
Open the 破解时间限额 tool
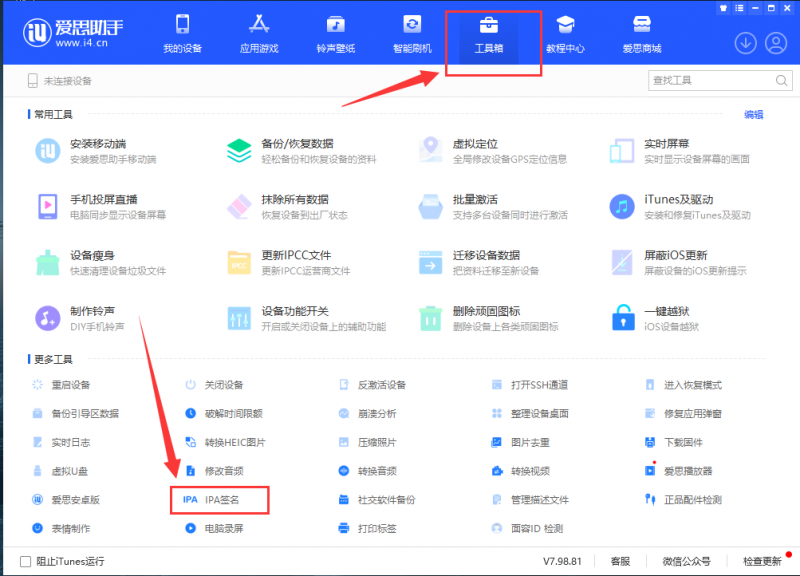[x=224, y=413]
